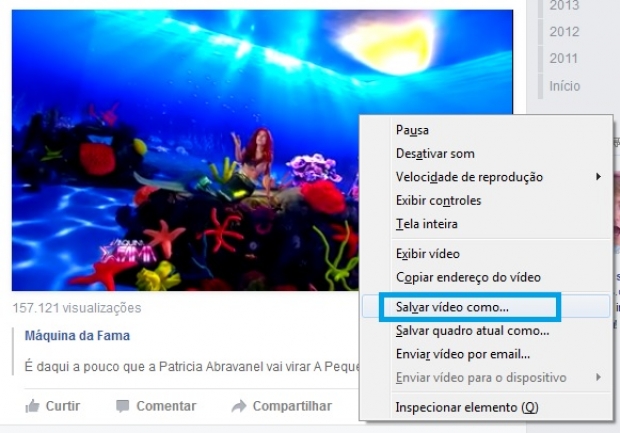Expand Enviar vídeo para o dispositivo arrow
The width and height of the screenshot is (620, 433).
click(599, 377)
